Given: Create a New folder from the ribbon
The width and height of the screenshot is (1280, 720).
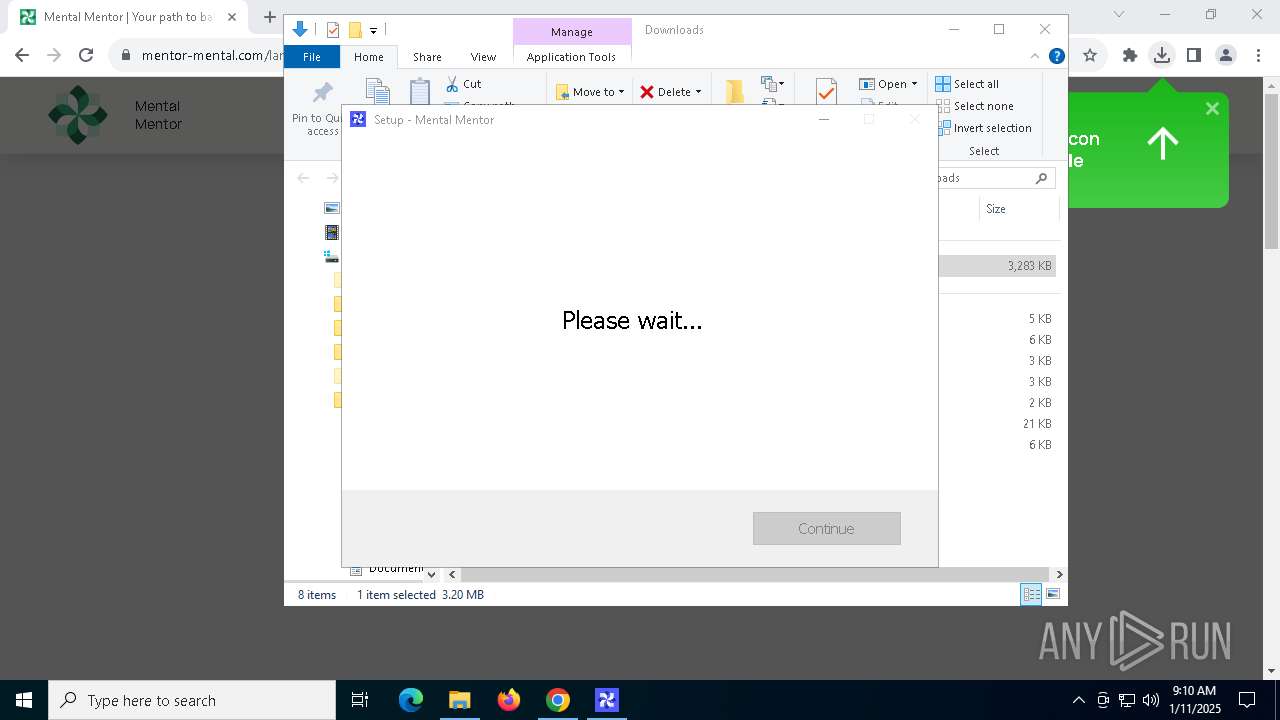Looking at the screenshot, I should coord(735,92).
